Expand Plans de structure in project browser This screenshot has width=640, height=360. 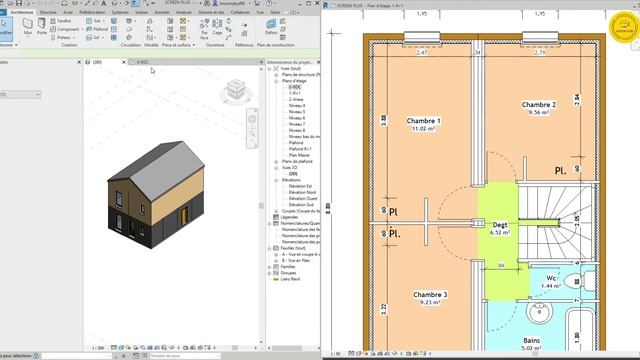[x=276, y=75]
